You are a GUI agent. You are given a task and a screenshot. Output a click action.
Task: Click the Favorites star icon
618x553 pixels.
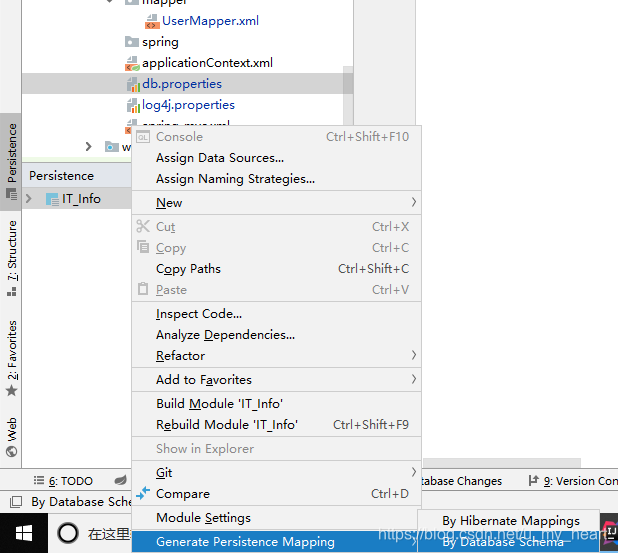pos(11,391)
